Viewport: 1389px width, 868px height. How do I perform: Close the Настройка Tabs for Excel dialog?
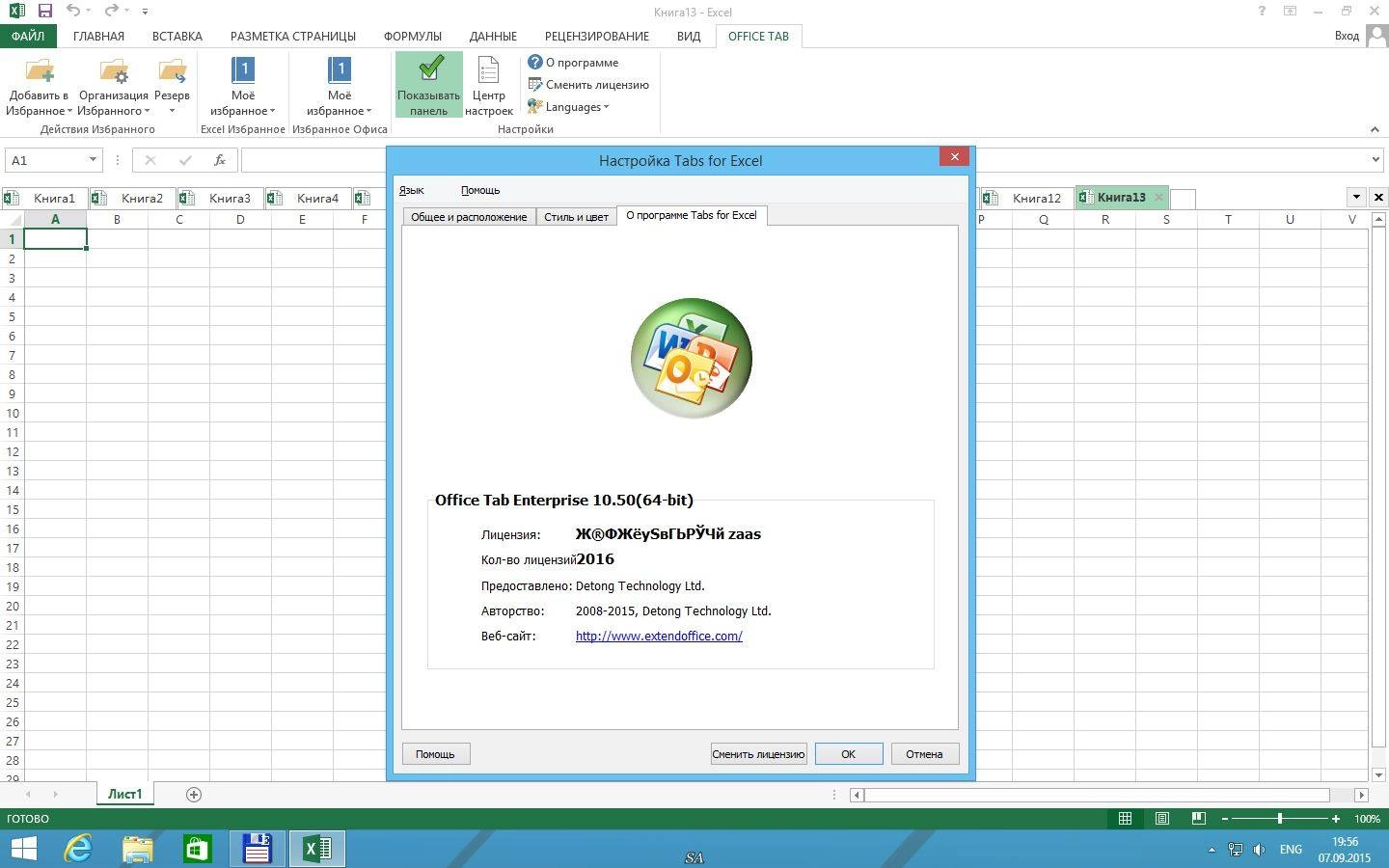[954, 157]
